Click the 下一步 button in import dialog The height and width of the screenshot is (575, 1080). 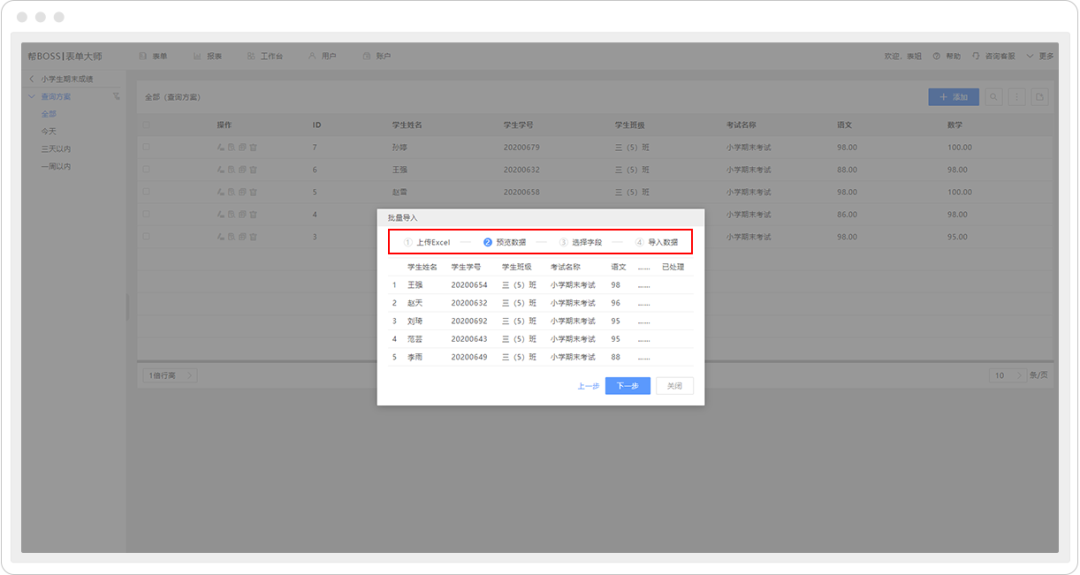[x=627, y=386]
